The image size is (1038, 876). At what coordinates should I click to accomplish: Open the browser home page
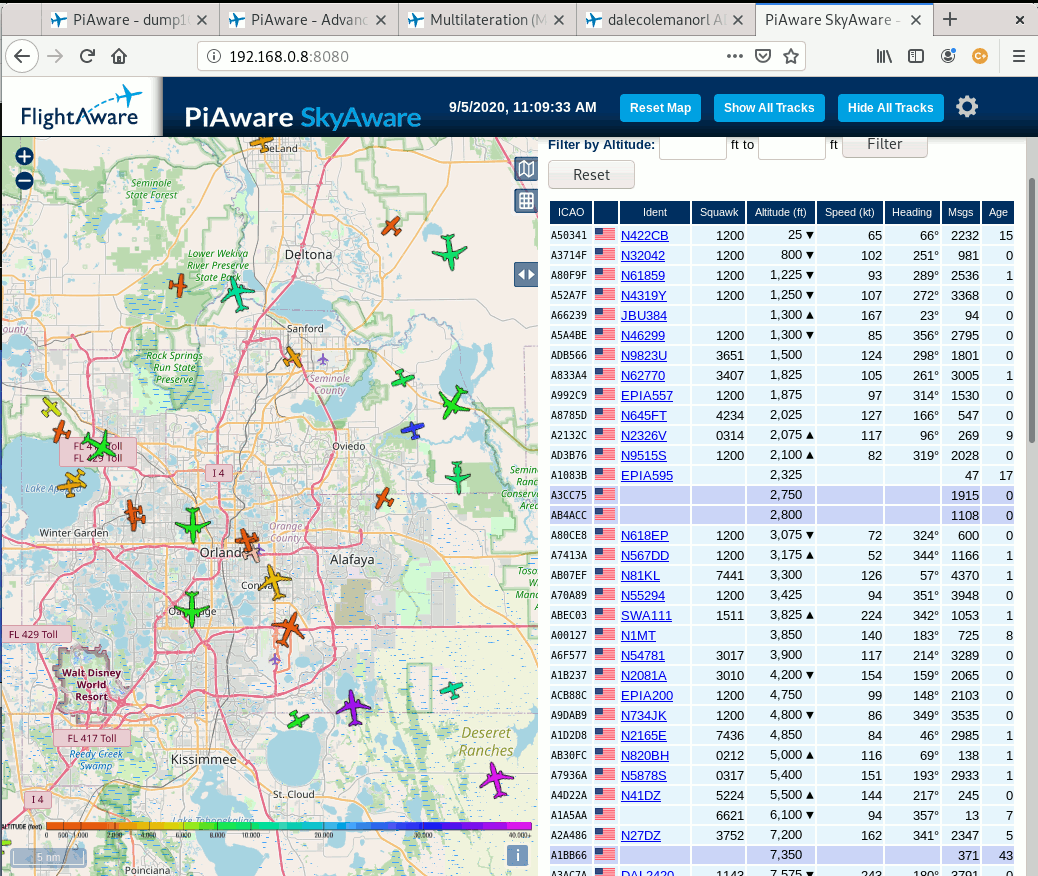coord(119,56)
